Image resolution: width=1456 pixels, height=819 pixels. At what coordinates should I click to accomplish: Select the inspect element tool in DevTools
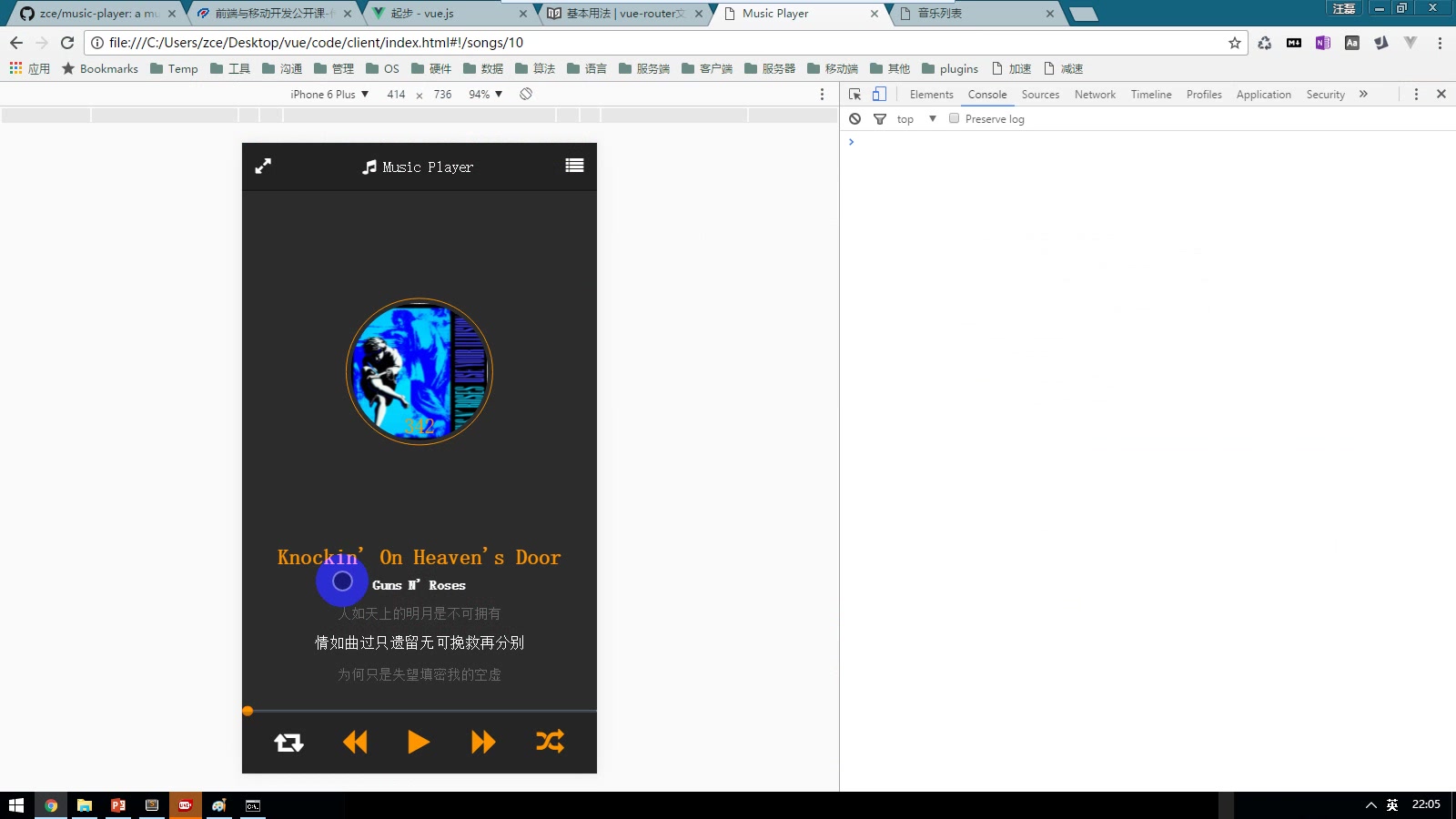pos(854,94)
